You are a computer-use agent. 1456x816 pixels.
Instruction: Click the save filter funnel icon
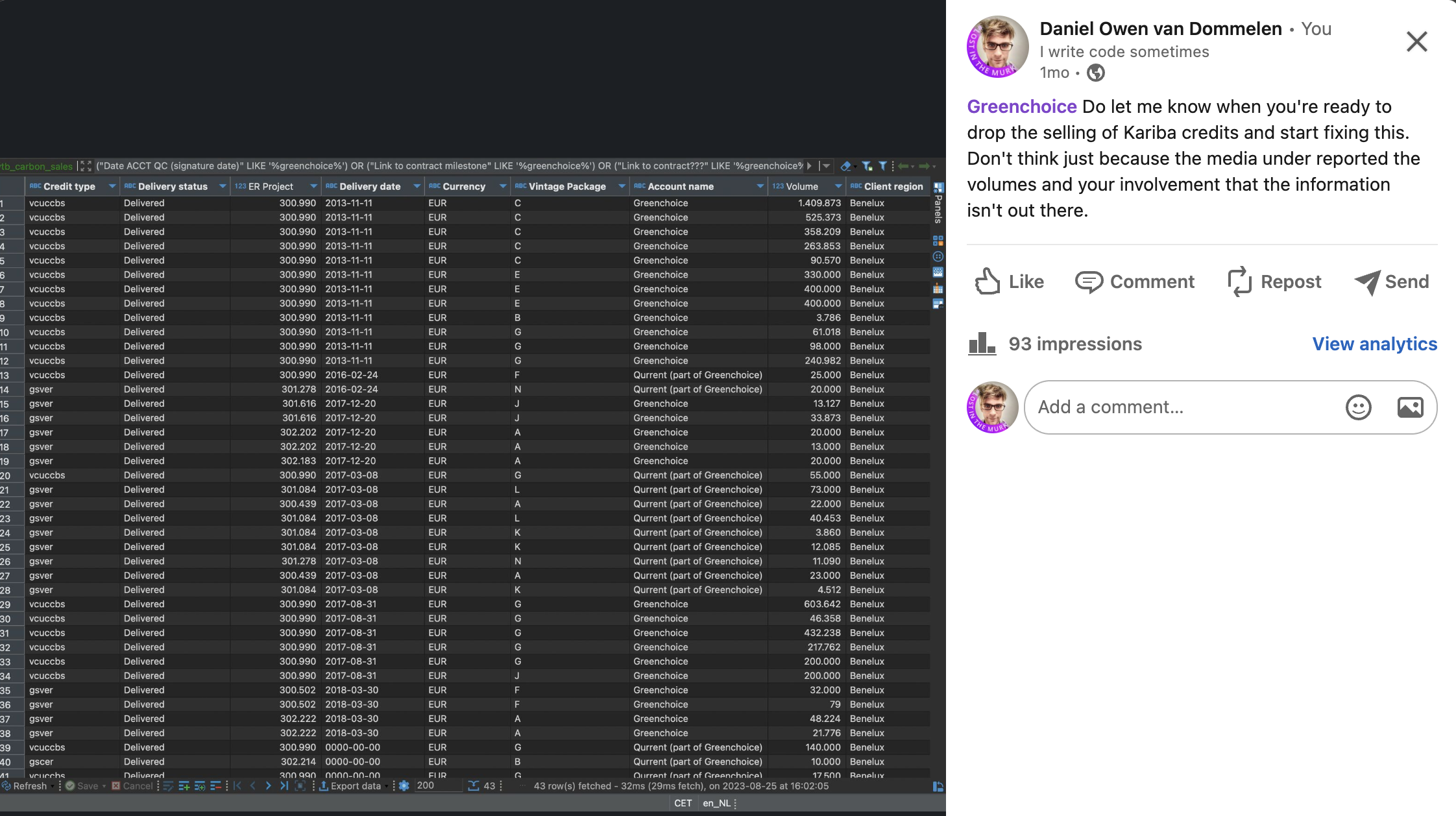pos(867,167)
